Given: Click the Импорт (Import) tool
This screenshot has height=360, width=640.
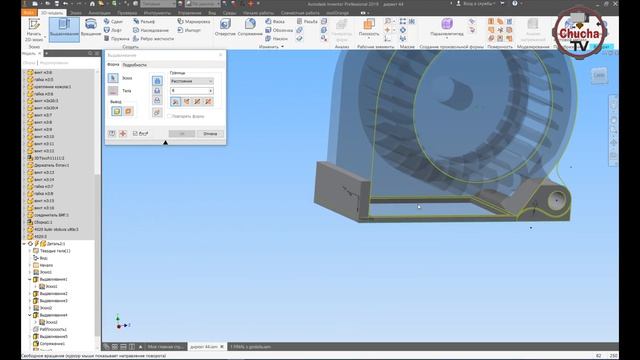Looking at the screenshot, I should [x=189, y=30].
